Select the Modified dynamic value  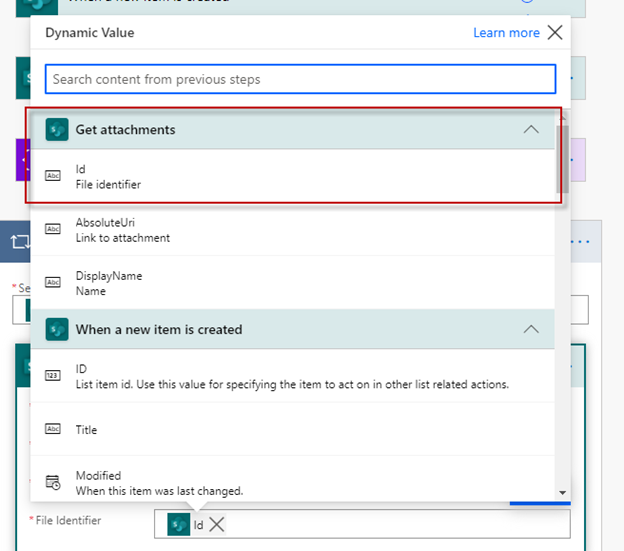tap(292, 479)
